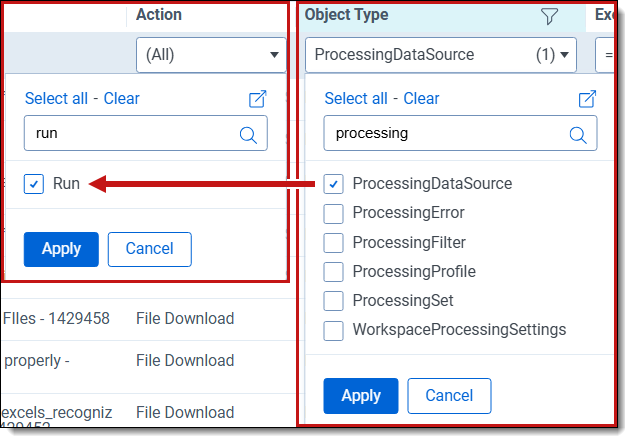This screenshot has width=625, height=436.
Task: Click pop-out icon in Object Type filter panel
Action: pos(588,98)
